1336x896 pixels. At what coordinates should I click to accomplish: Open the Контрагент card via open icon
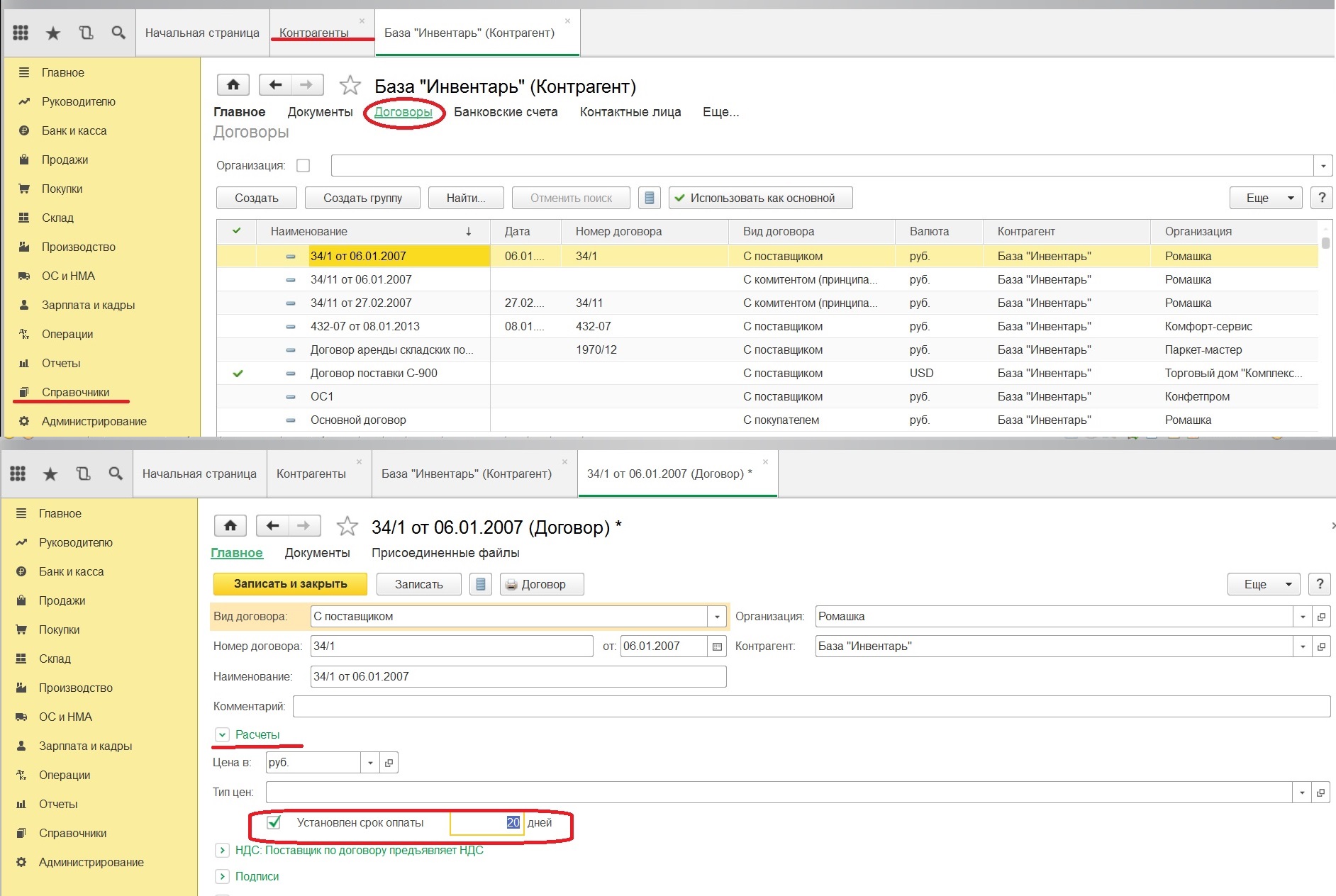(x=1321, y=646)
